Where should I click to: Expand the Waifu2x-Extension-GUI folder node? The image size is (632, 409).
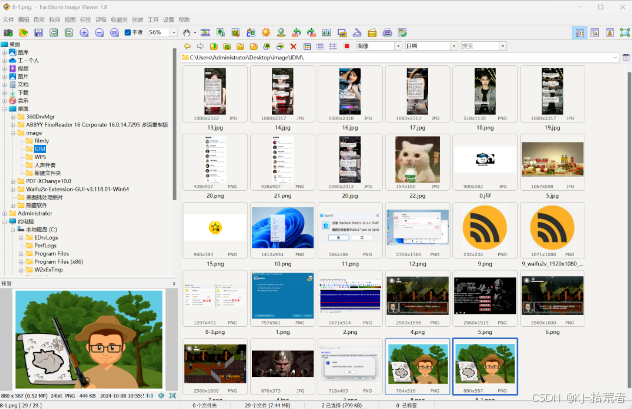tap(13, 189)
